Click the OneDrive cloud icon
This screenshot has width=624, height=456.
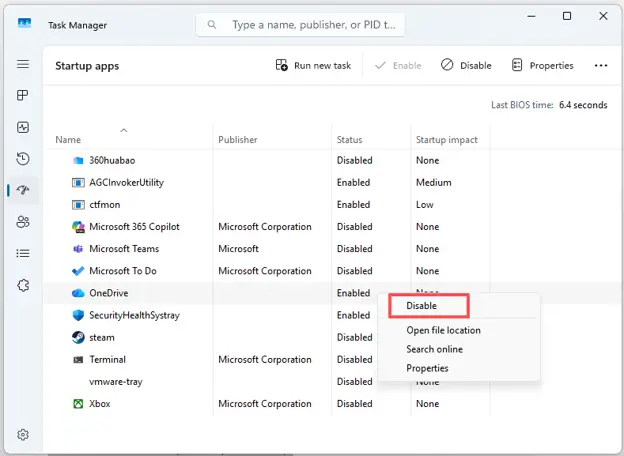click(78, 293)
